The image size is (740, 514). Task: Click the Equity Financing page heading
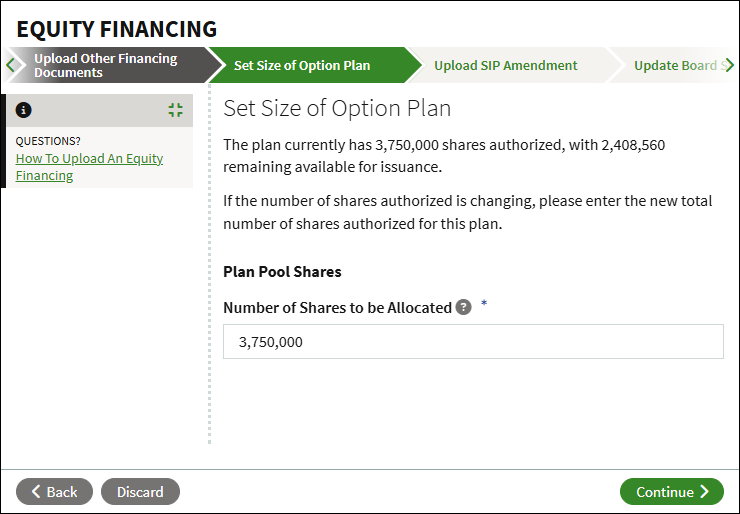point(117,29)
